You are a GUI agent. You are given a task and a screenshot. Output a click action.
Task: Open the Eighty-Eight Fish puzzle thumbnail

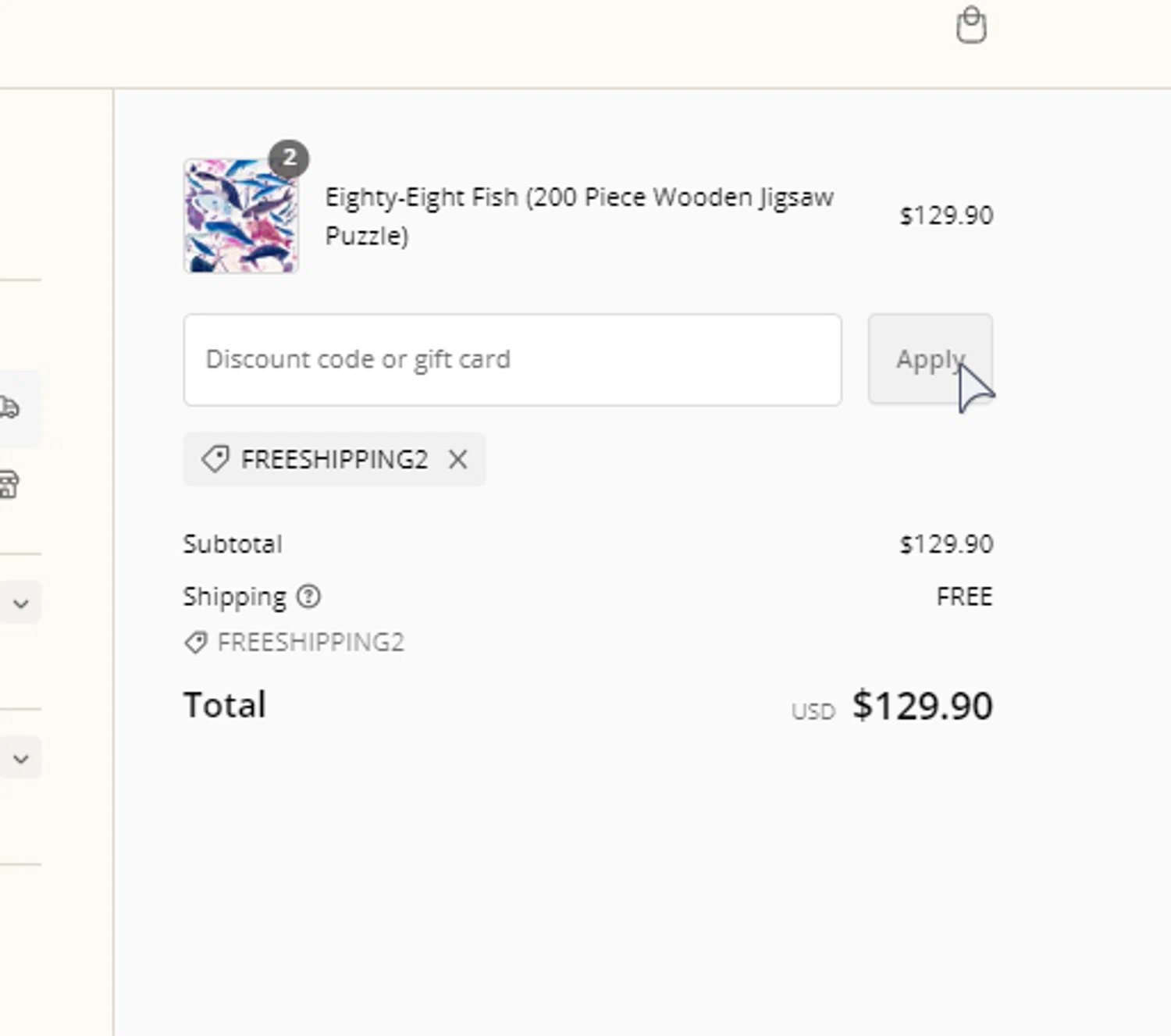[x=240, y=216]
